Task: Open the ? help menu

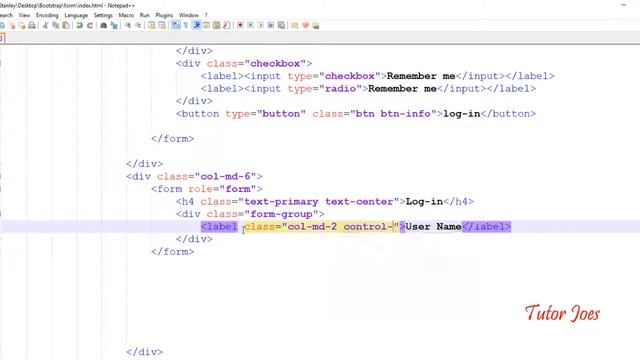Action: (206, 15)
